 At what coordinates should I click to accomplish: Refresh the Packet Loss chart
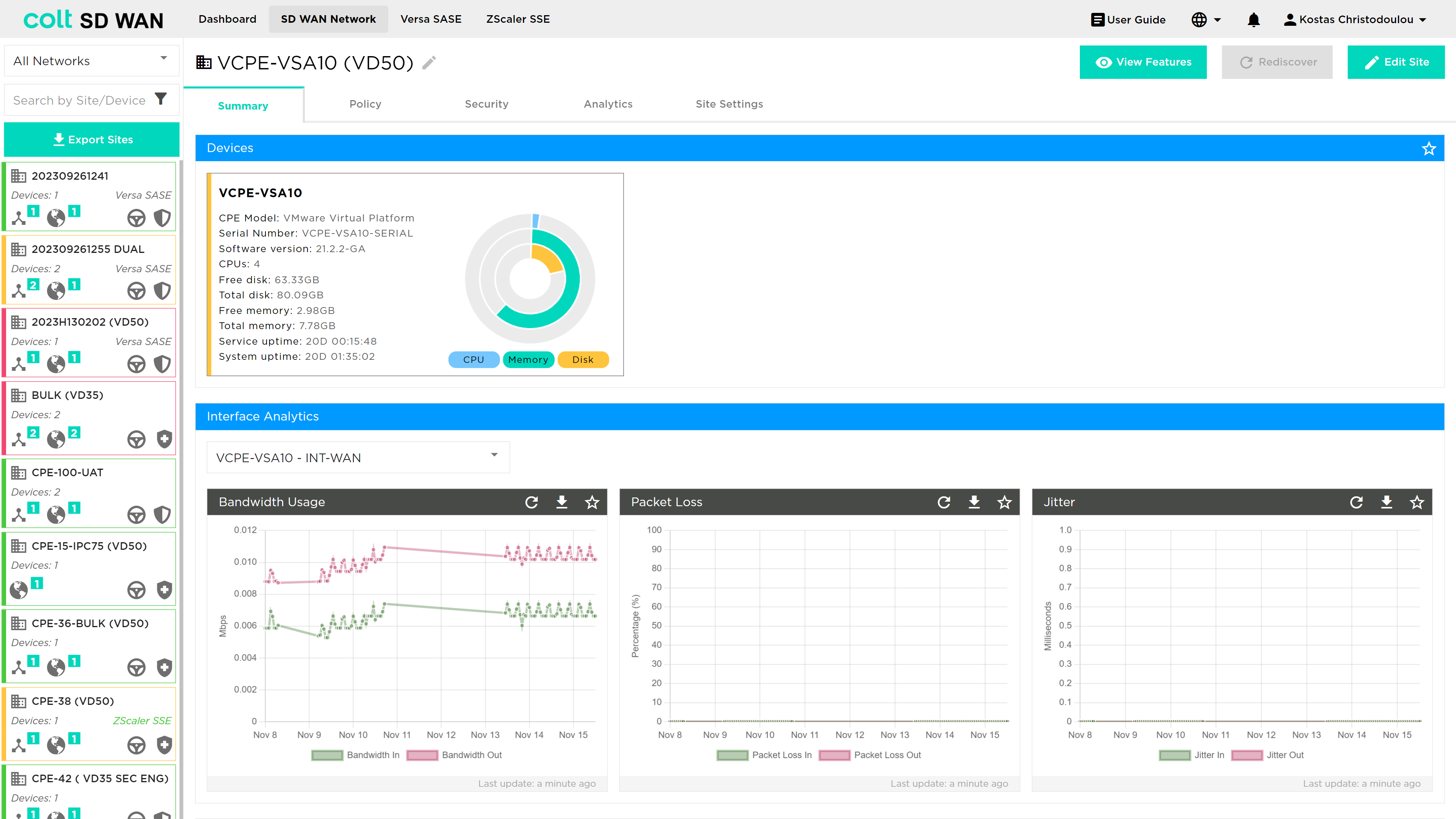(x=944, y=502)
